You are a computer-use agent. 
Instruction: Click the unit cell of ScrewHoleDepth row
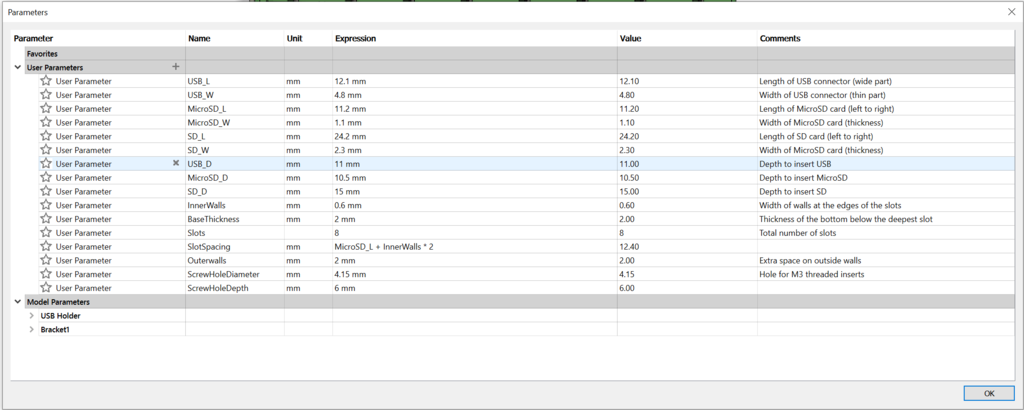308,287
